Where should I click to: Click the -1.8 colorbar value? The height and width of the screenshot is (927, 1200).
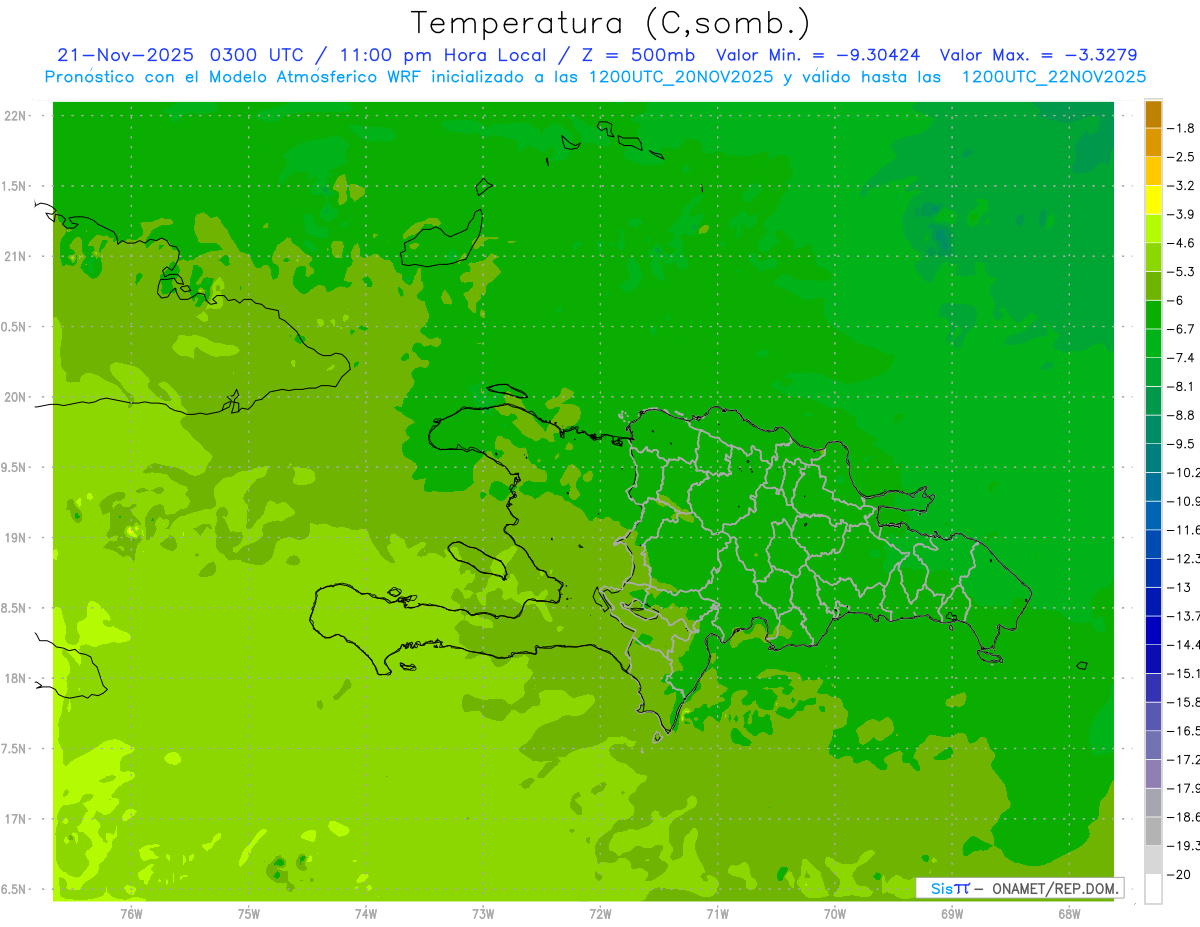[x=1181, y=128]
